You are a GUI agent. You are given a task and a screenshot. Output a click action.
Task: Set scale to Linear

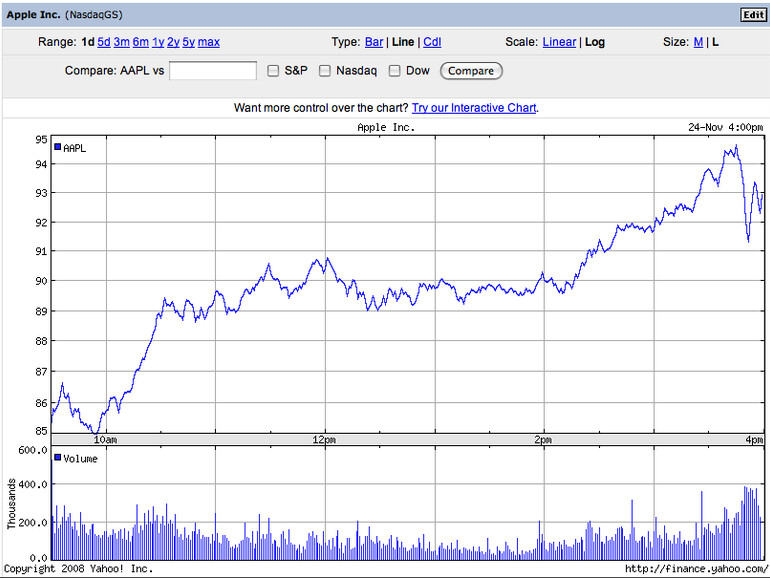[559, 42]
